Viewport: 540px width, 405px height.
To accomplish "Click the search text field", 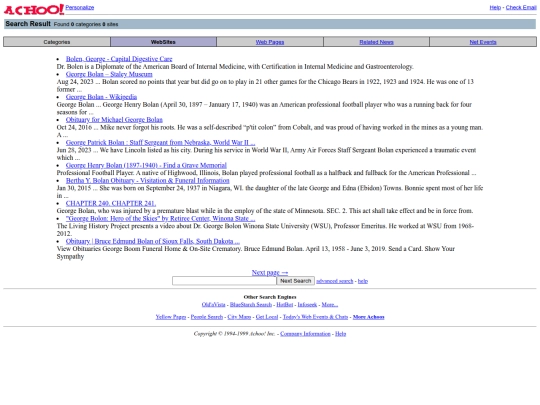I will pos(224,281).
